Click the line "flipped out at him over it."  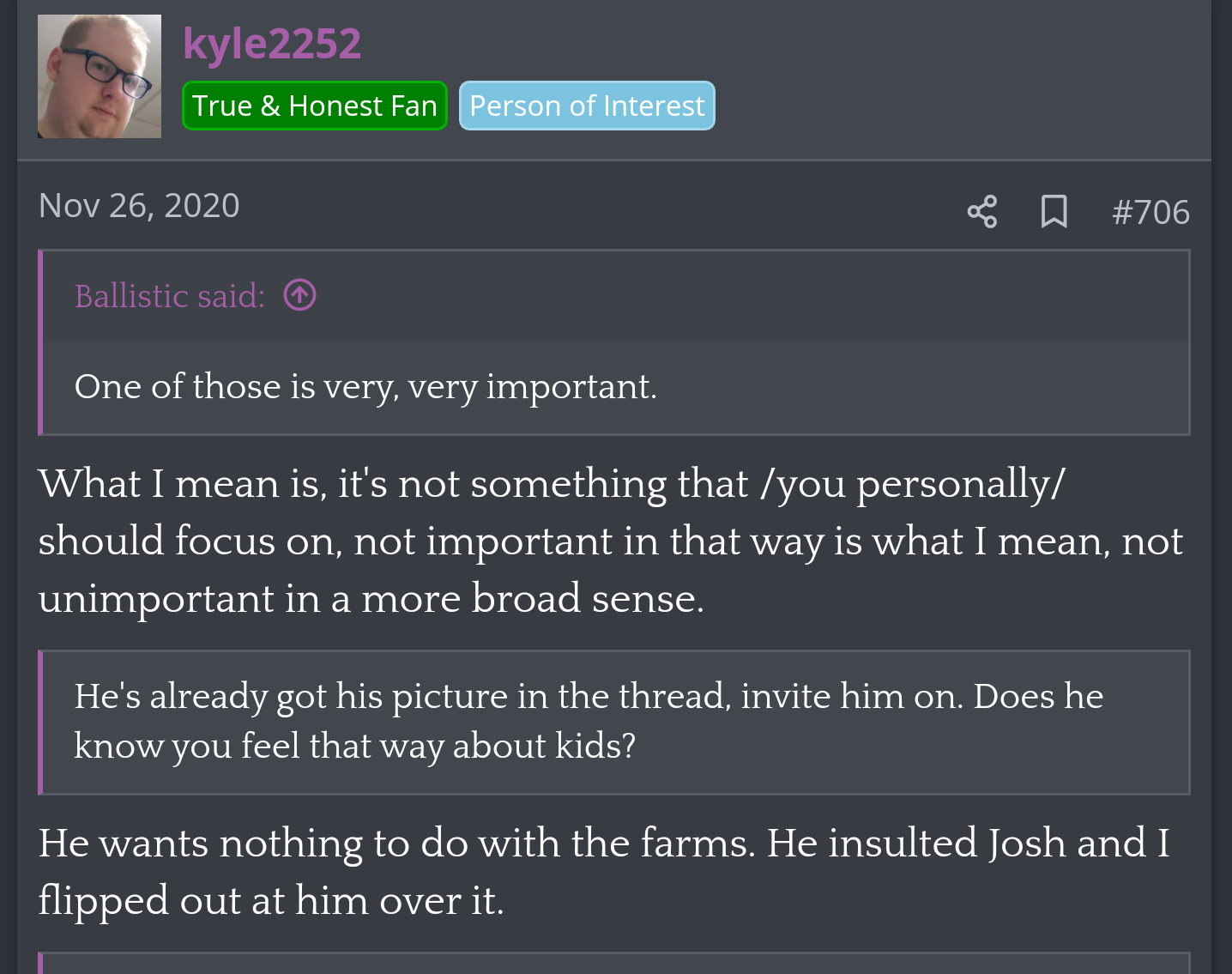pos(271,900)
